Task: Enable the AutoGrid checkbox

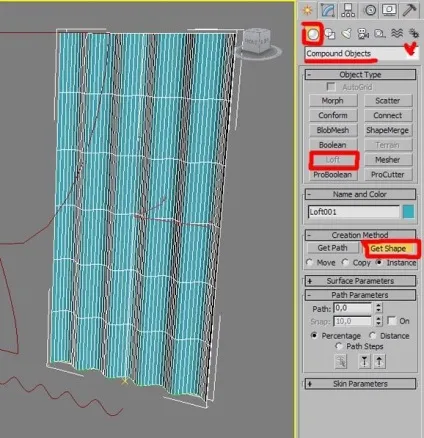Action: click(x=331, y=87)
